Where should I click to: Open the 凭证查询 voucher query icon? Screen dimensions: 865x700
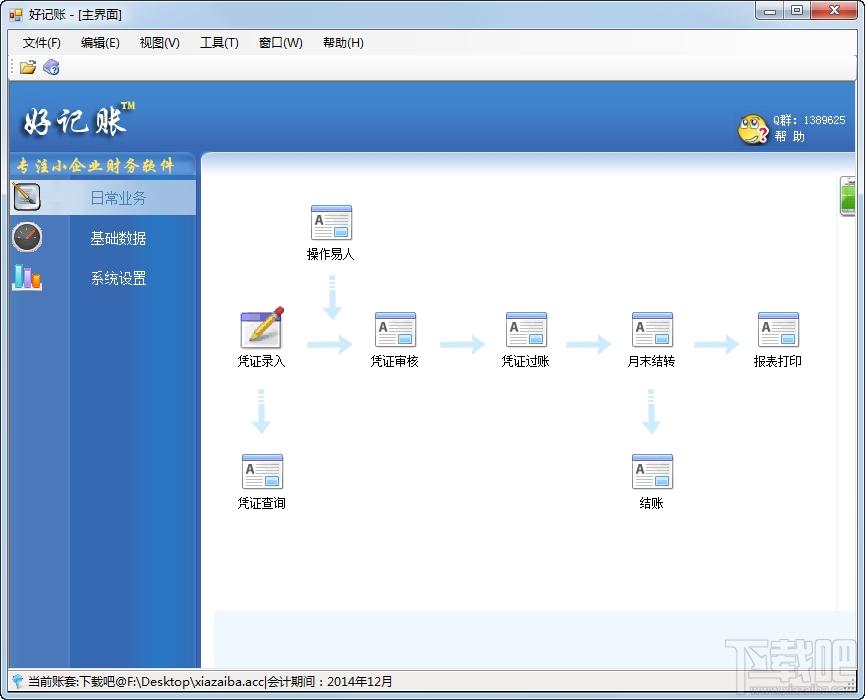click(262, 471)
